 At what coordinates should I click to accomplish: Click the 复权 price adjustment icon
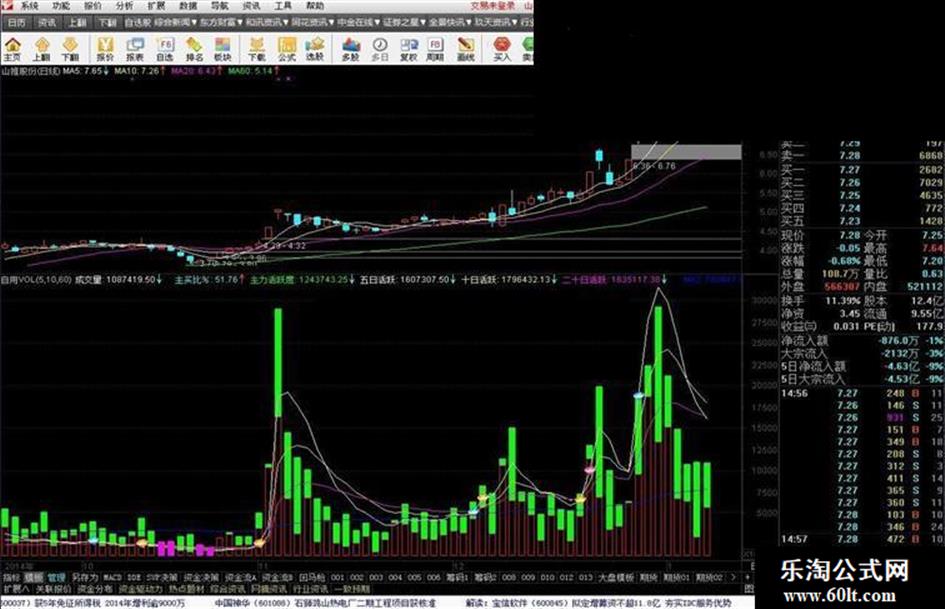pyautogui.click(x=409, y=49)
